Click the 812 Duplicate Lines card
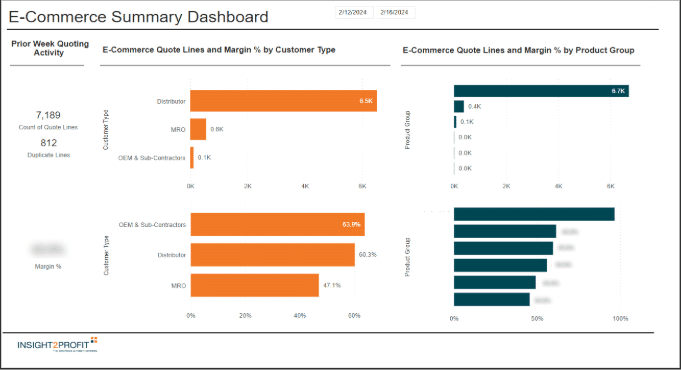 [49, 148]
